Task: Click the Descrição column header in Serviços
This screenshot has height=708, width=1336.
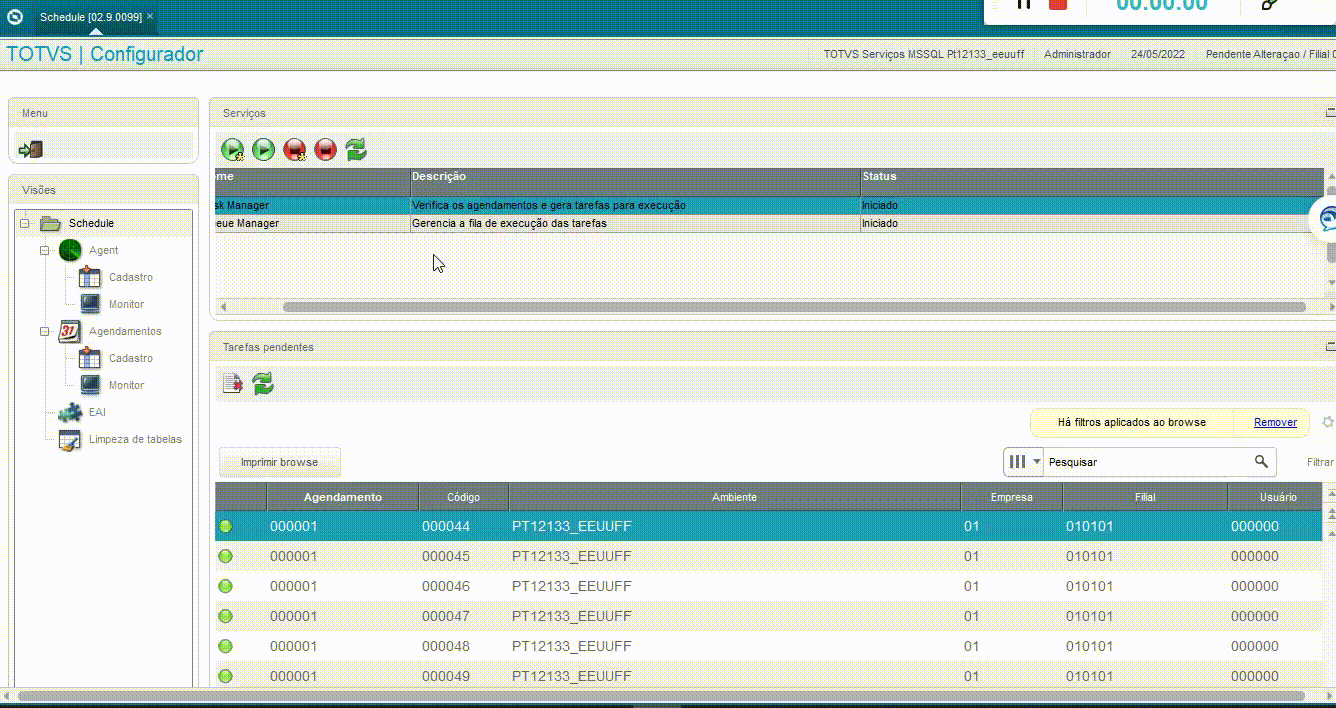Action: (635, 176)
